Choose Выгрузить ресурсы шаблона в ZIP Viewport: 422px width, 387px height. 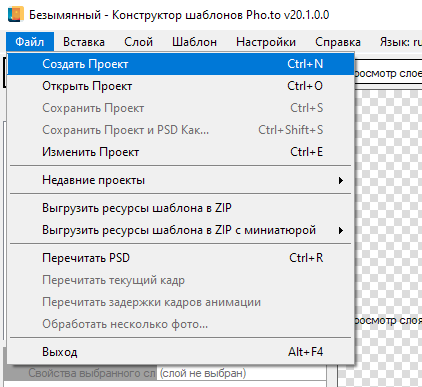(180, 208)
